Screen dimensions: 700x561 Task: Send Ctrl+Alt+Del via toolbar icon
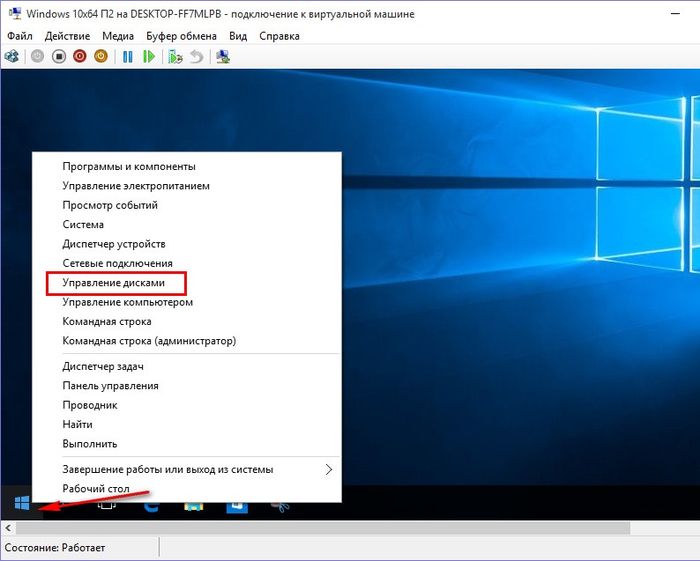11,57
